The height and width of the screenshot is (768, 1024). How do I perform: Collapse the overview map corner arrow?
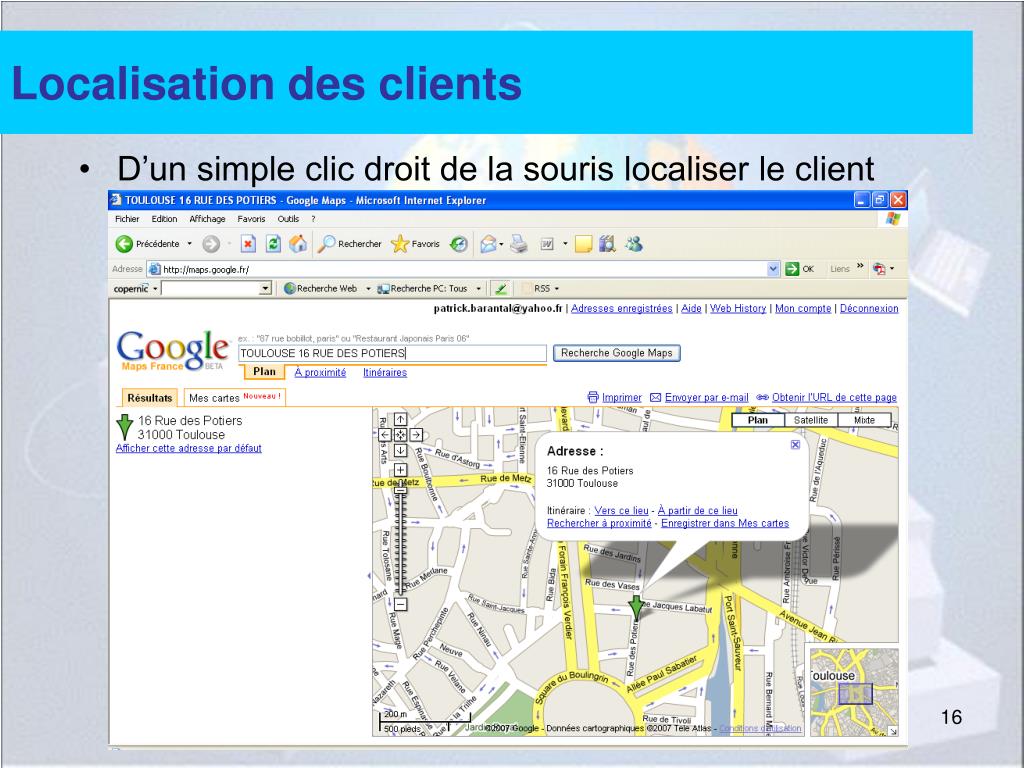(x=893, y=731)
